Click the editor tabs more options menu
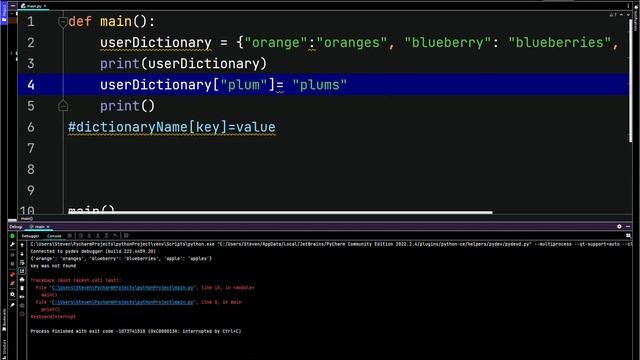Viewport: 640px width, 360px height. click(628, 6)
